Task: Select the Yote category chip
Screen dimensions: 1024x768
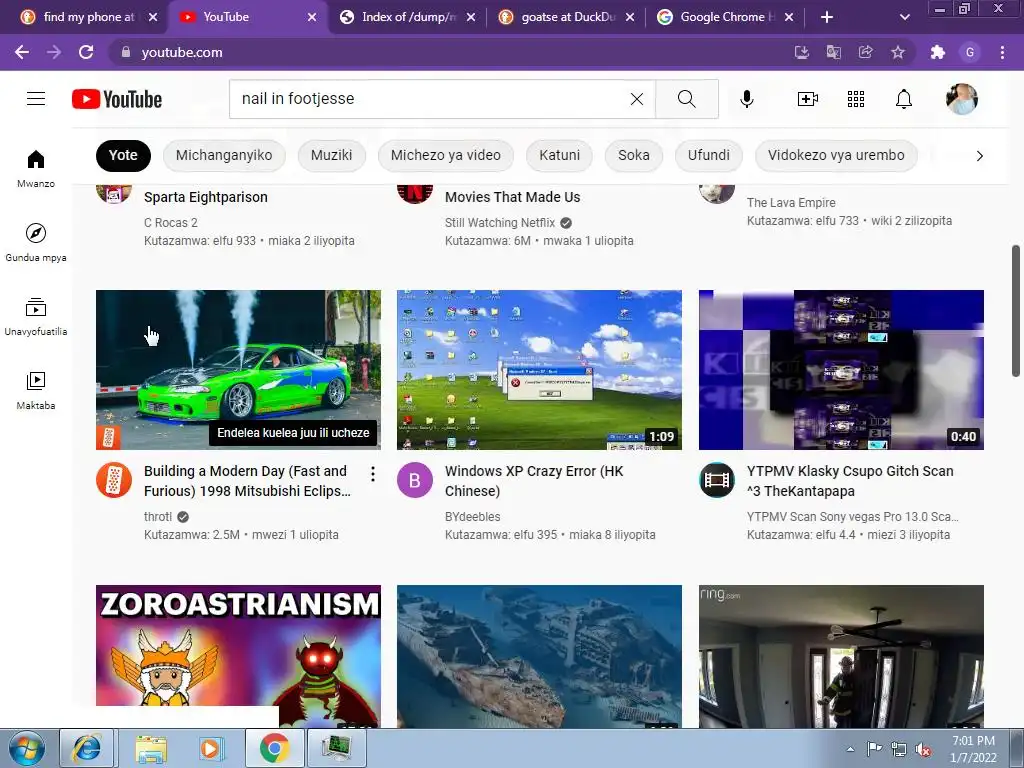Action: tap(123, 155)
